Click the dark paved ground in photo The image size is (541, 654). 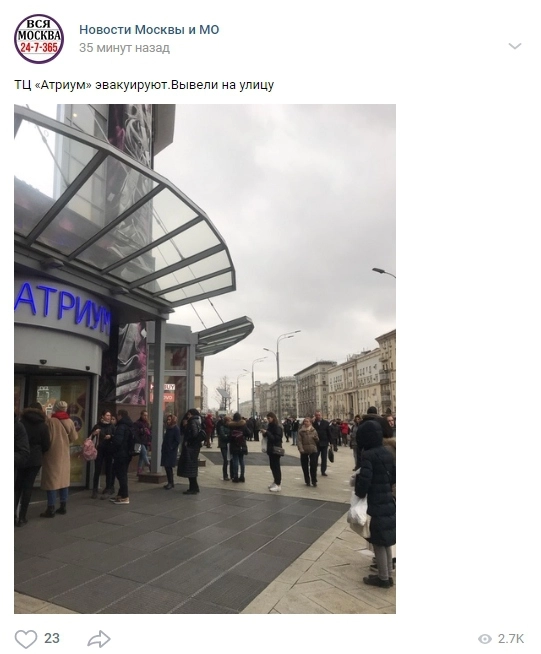point(179,551)
